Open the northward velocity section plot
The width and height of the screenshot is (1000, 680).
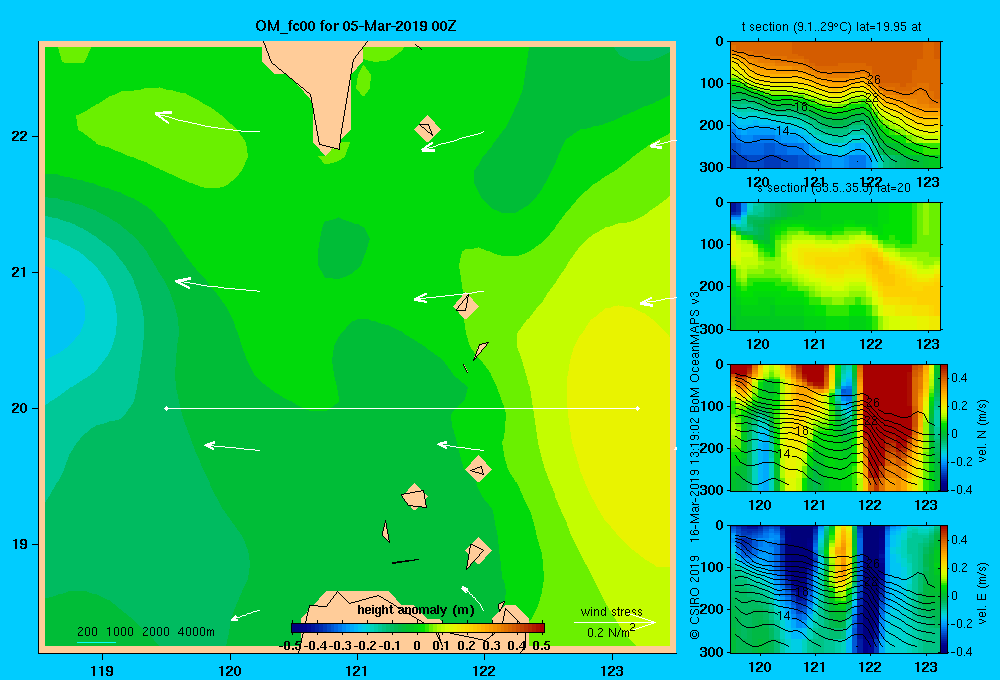pyautogui.click(x=835, y=427)
